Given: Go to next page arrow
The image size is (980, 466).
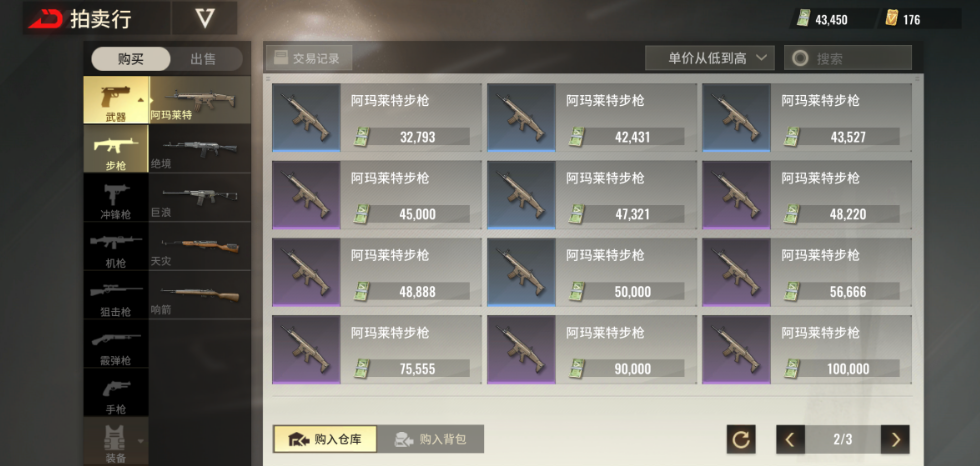Looking at the screenshot, I should 895,440.
